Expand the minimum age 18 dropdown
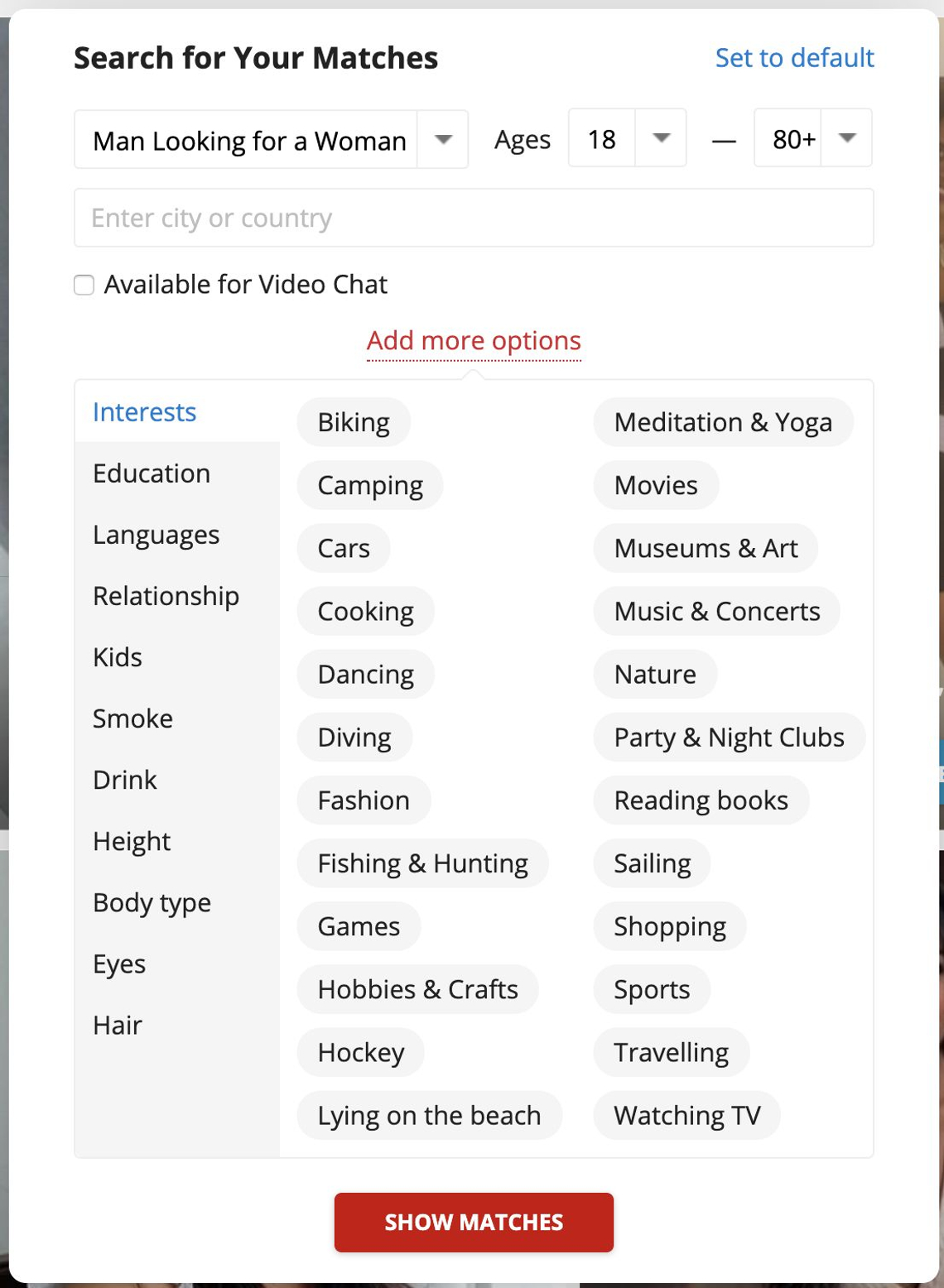 [627, 137]
